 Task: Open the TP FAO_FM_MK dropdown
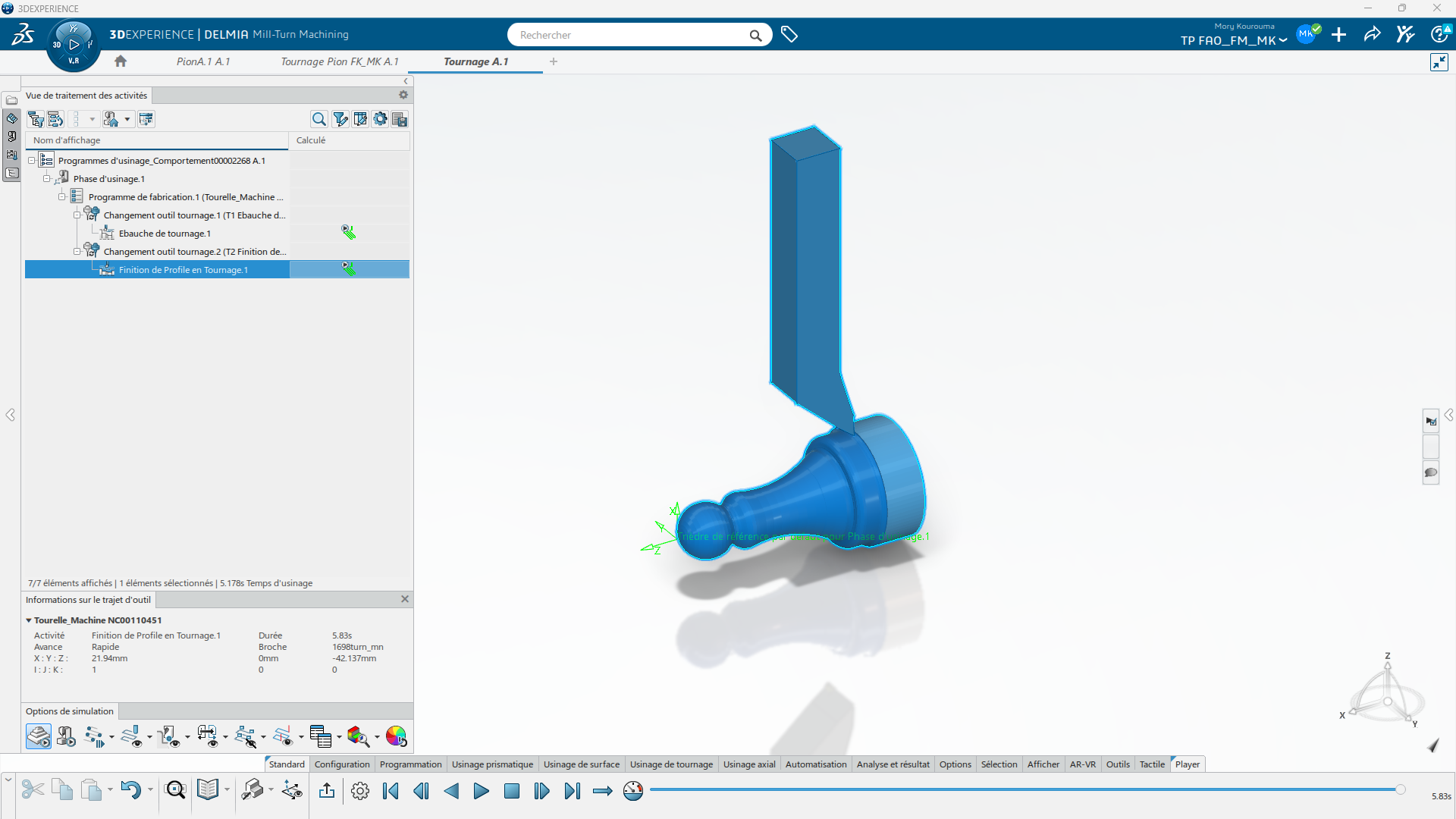(1233, 41)
